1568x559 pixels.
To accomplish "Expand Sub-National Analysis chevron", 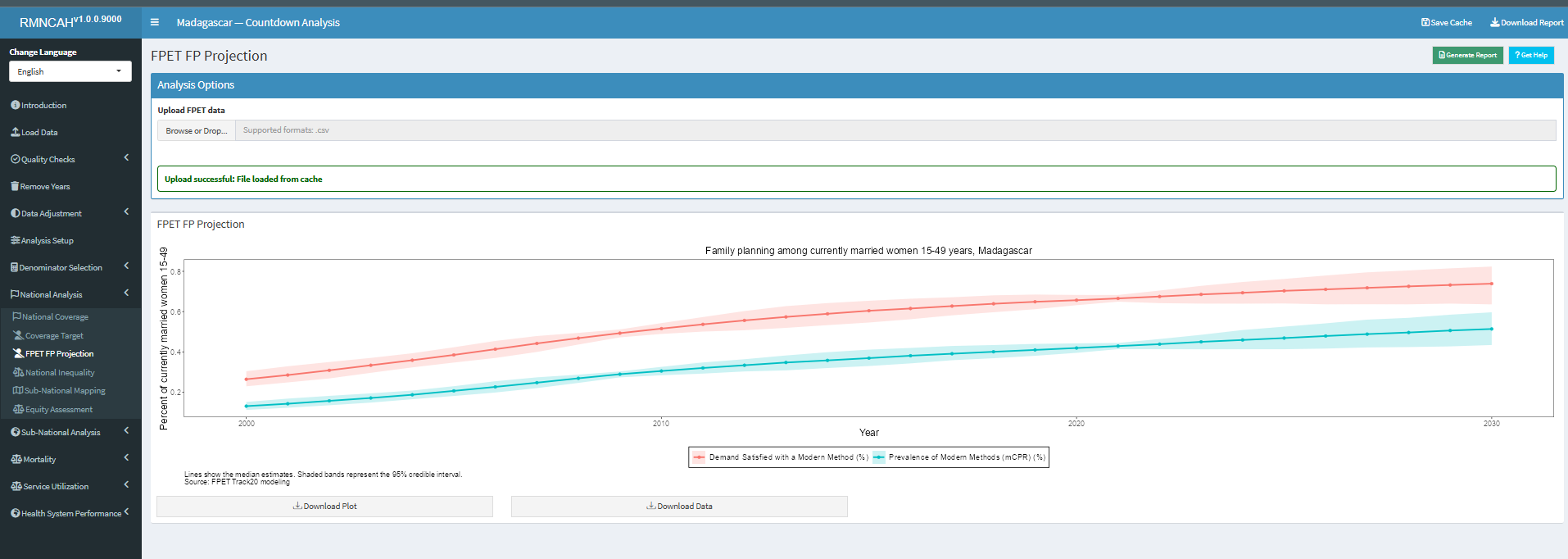I will 126,430.
